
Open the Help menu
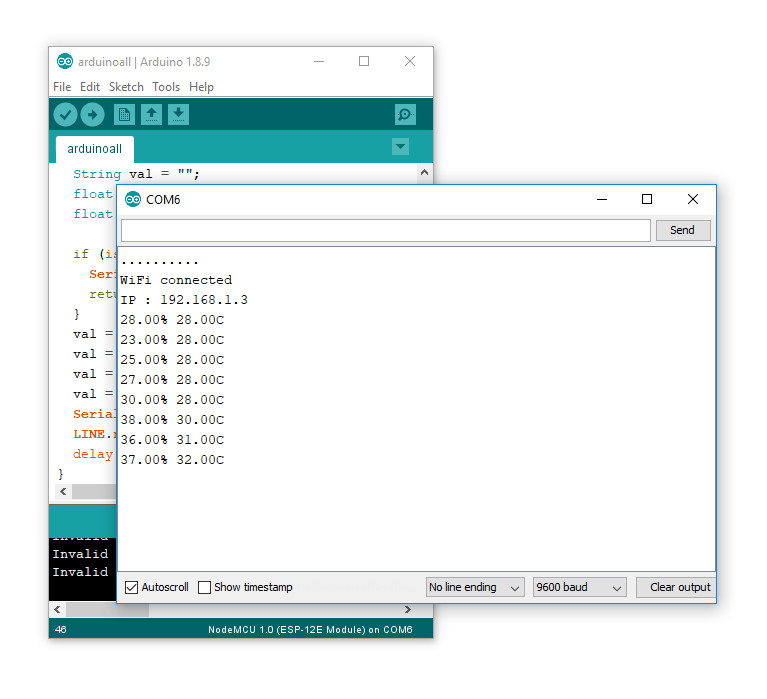click(202, 87)
